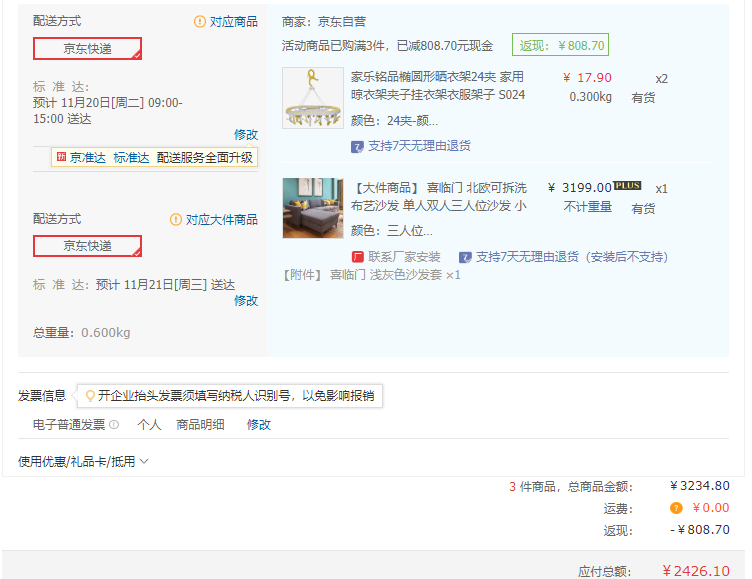Click the hanger quantity x2
This screenshot has width=752, height=579.
point(661,79)
